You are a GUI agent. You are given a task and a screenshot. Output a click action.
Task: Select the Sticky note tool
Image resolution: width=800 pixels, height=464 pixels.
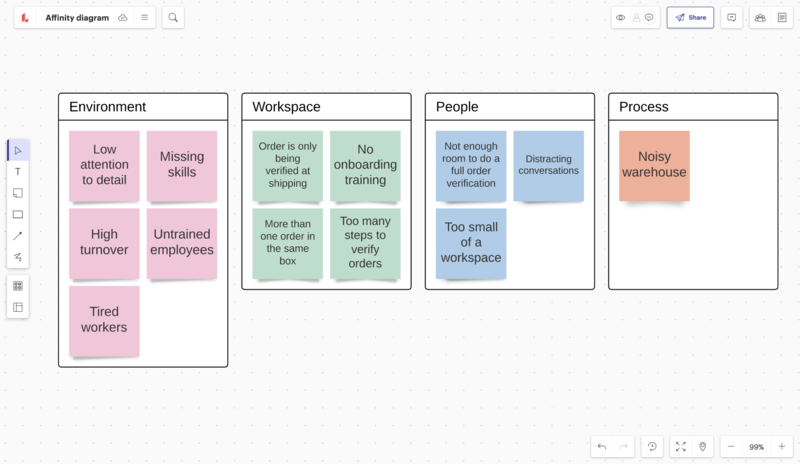pos(18,193)
